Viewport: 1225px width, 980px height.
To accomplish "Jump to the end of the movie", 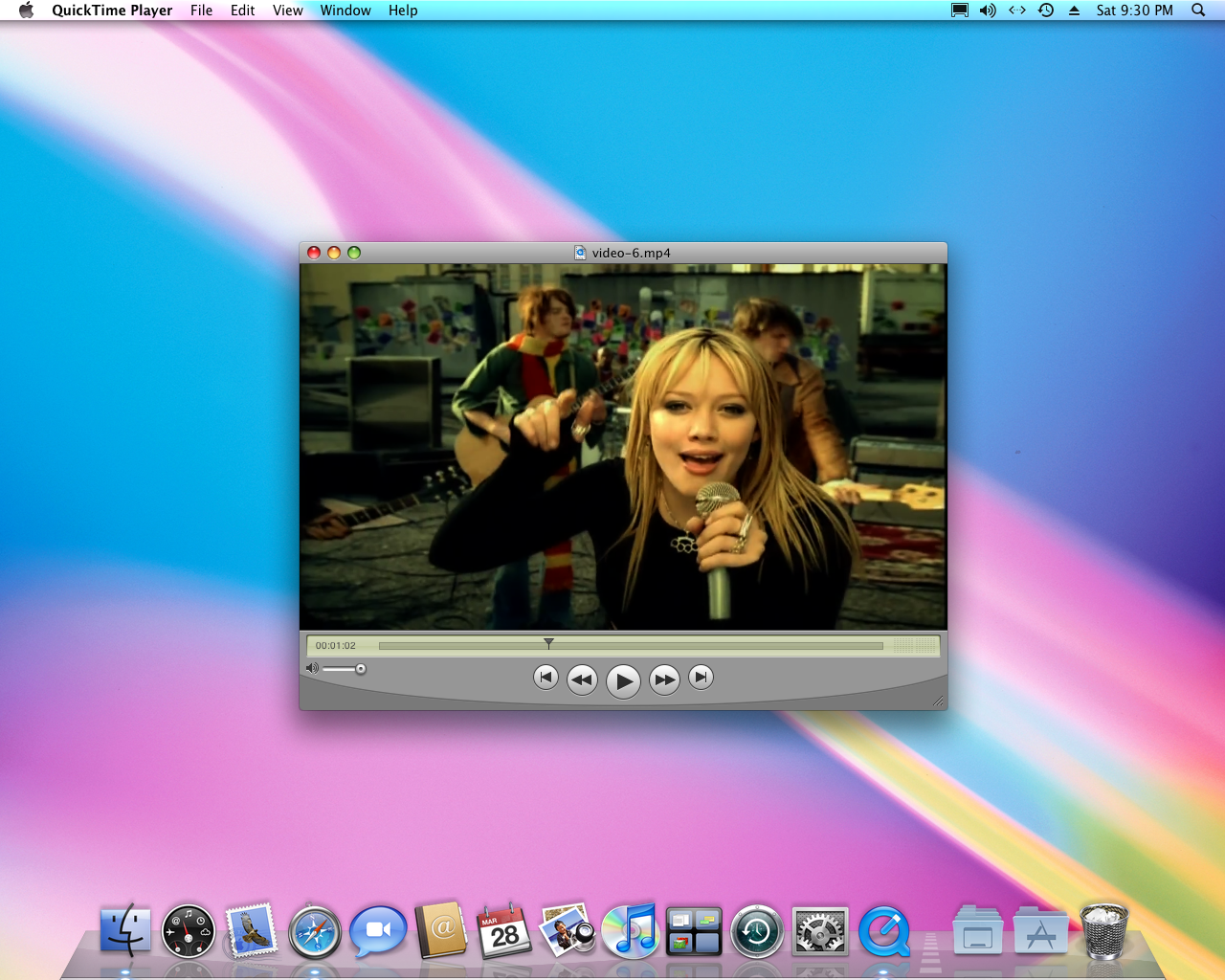I will (701, 678).
